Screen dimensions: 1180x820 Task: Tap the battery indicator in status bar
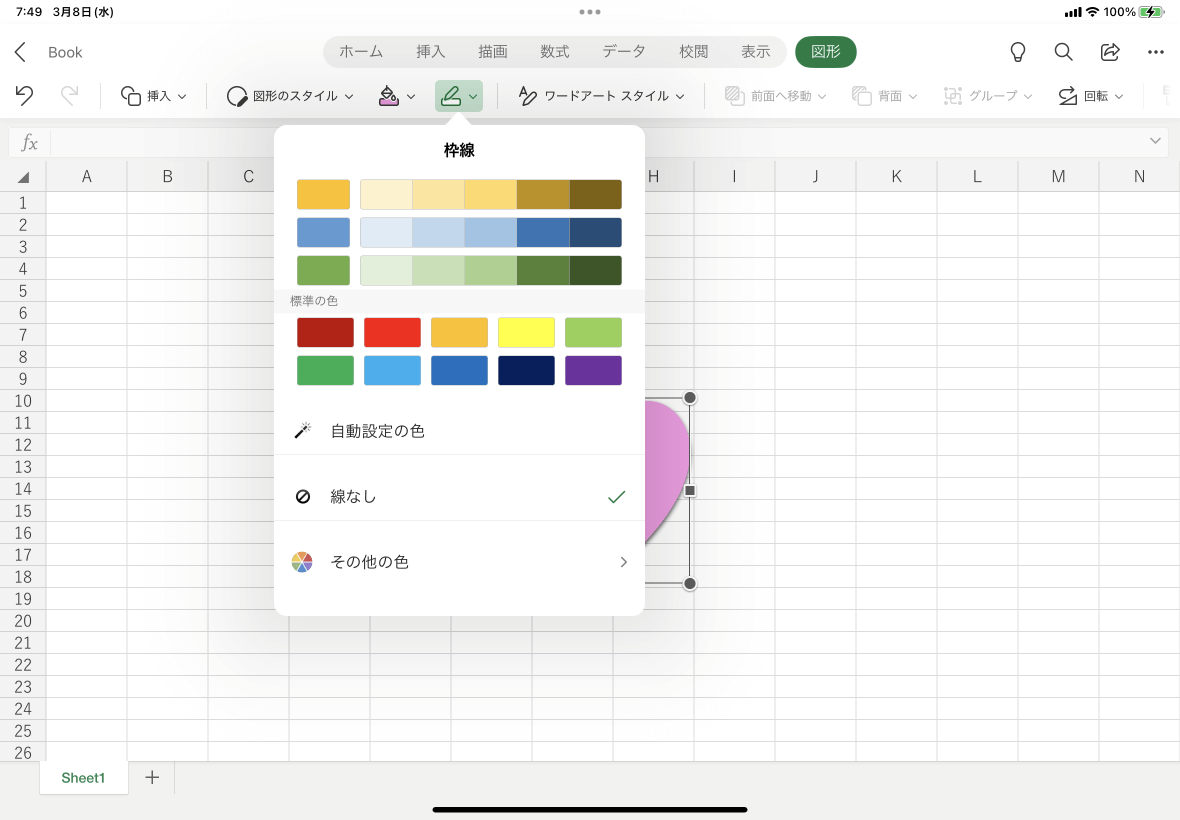coord(1151,12)
